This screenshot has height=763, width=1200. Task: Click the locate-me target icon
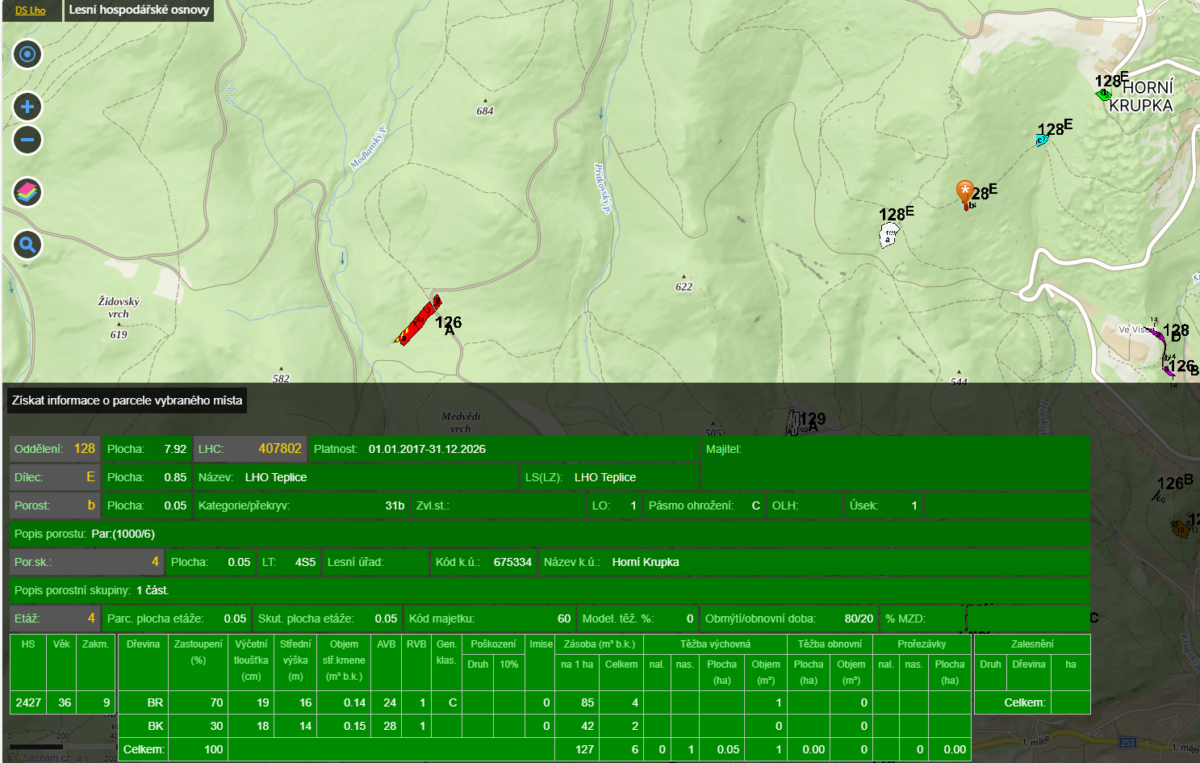27,54
